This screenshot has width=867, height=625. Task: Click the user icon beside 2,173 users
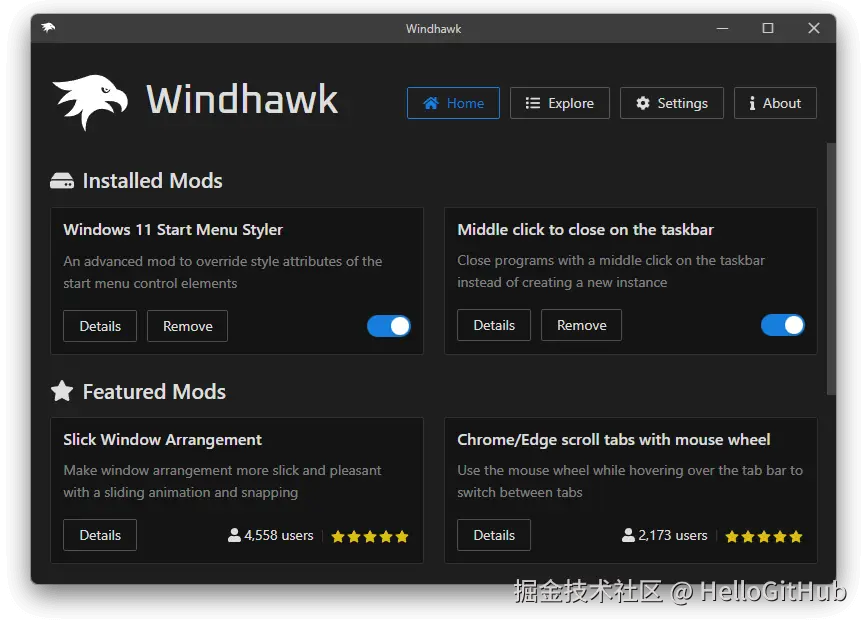628,535
